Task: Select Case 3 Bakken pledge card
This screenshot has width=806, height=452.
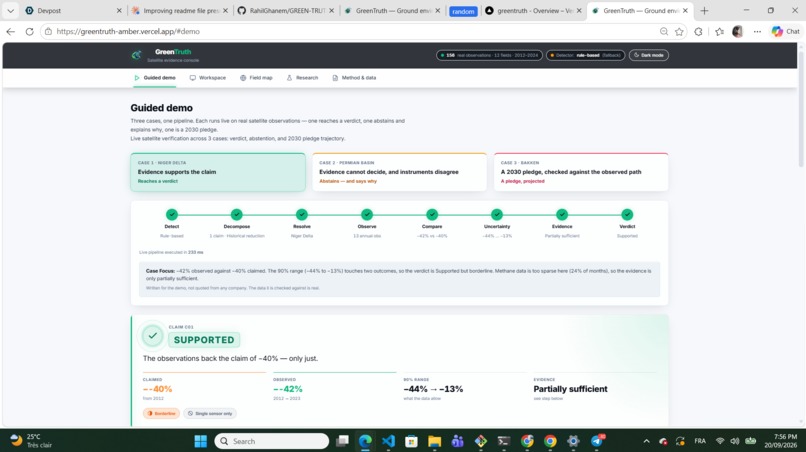Action: coord(581,172)
